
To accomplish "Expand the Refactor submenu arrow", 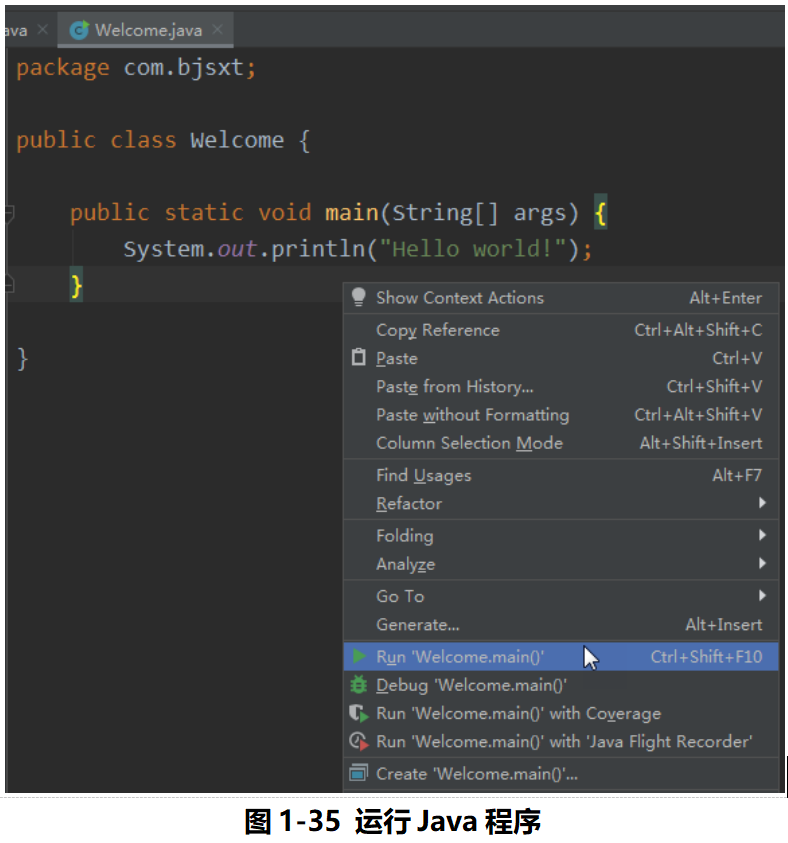I will [x=762, y=503].
